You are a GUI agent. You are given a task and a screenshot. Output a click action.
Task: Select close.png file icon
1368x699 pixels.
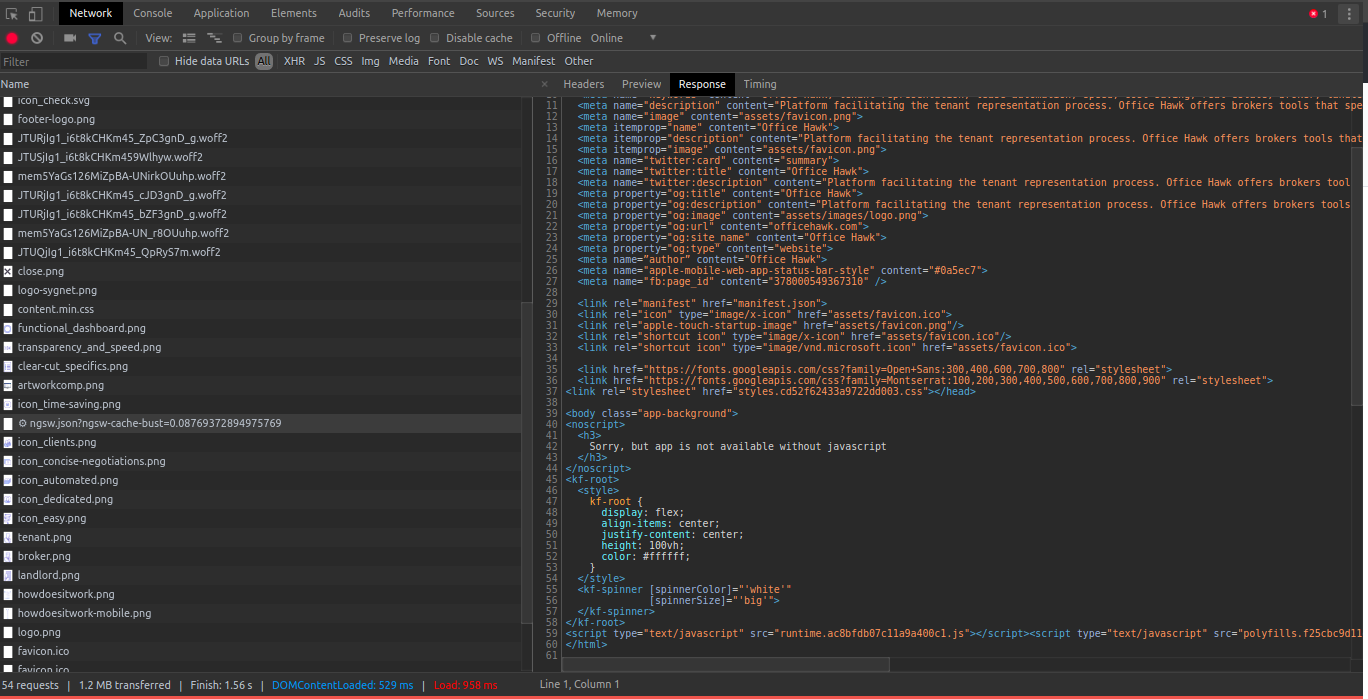[x=8, y=271]
